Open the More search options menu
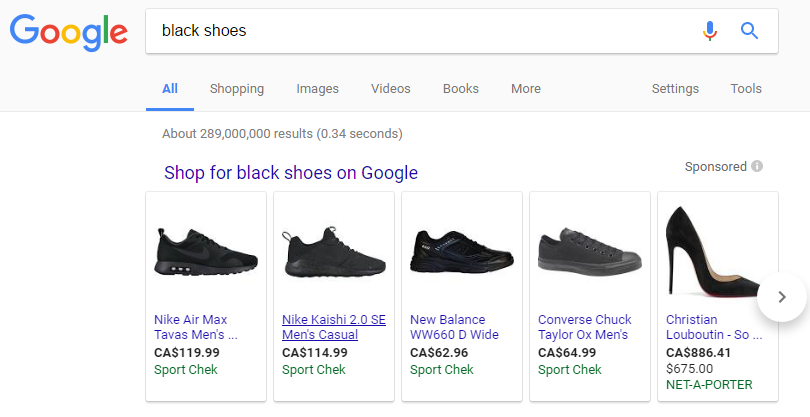810x417 pixels. click(x=525, y=89)
